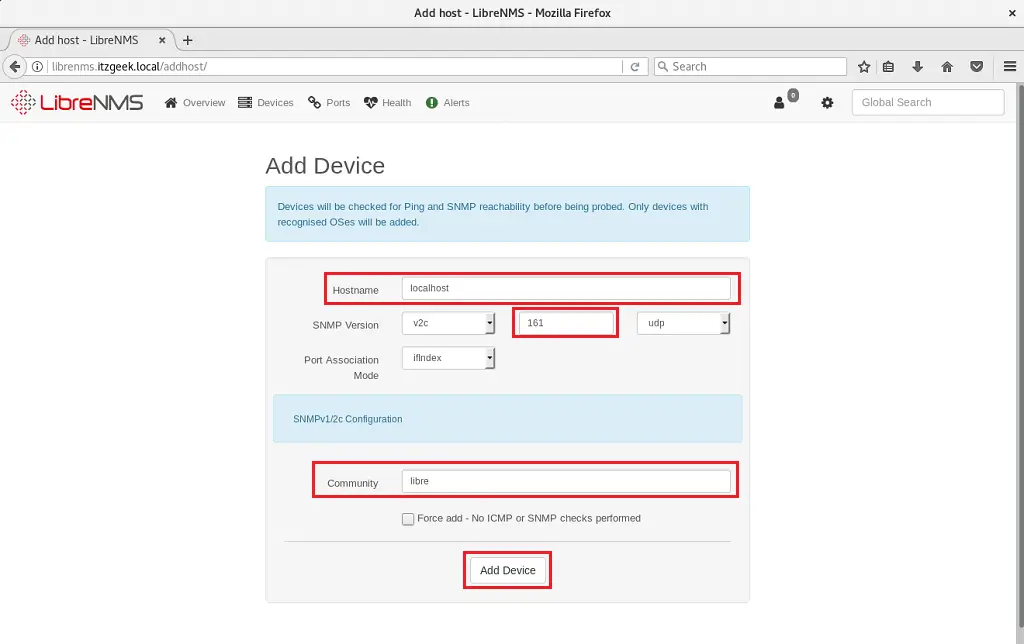
Task: Focus the Global Search box
Action: 927,102
